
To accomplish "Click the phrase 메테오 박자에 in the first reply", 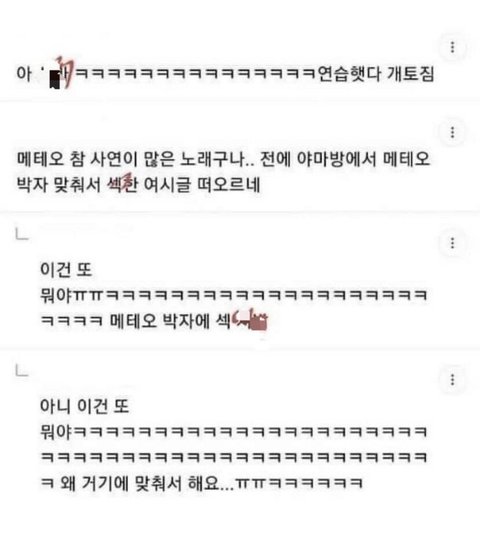I will 160,321.
